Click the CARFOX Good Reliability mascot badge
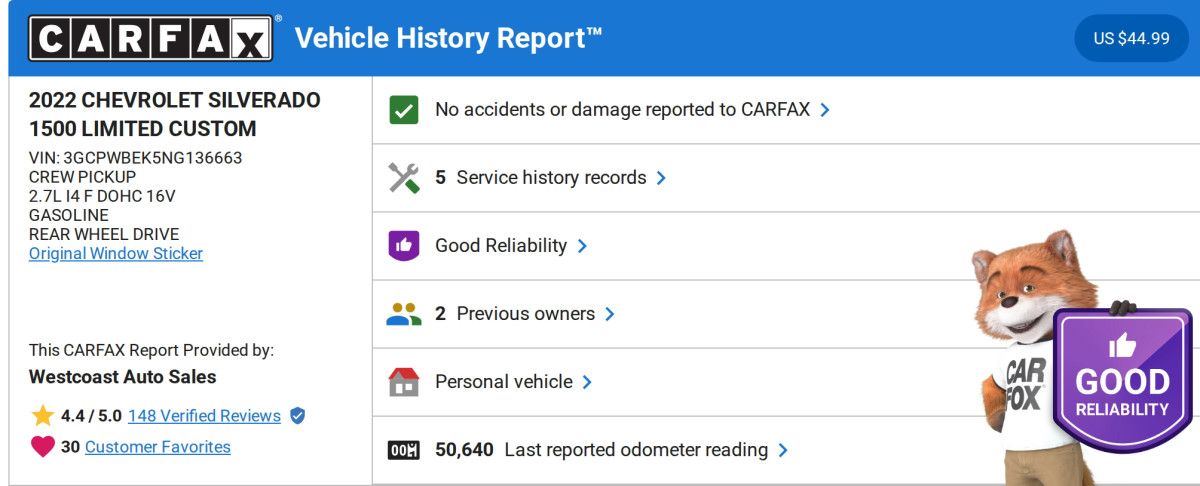The height and width of the screenshot is (486, 1200). 1120,380
